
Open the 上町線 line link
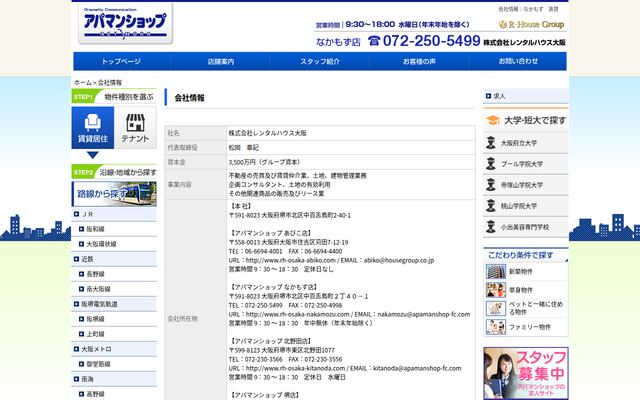tap(96, 334)
